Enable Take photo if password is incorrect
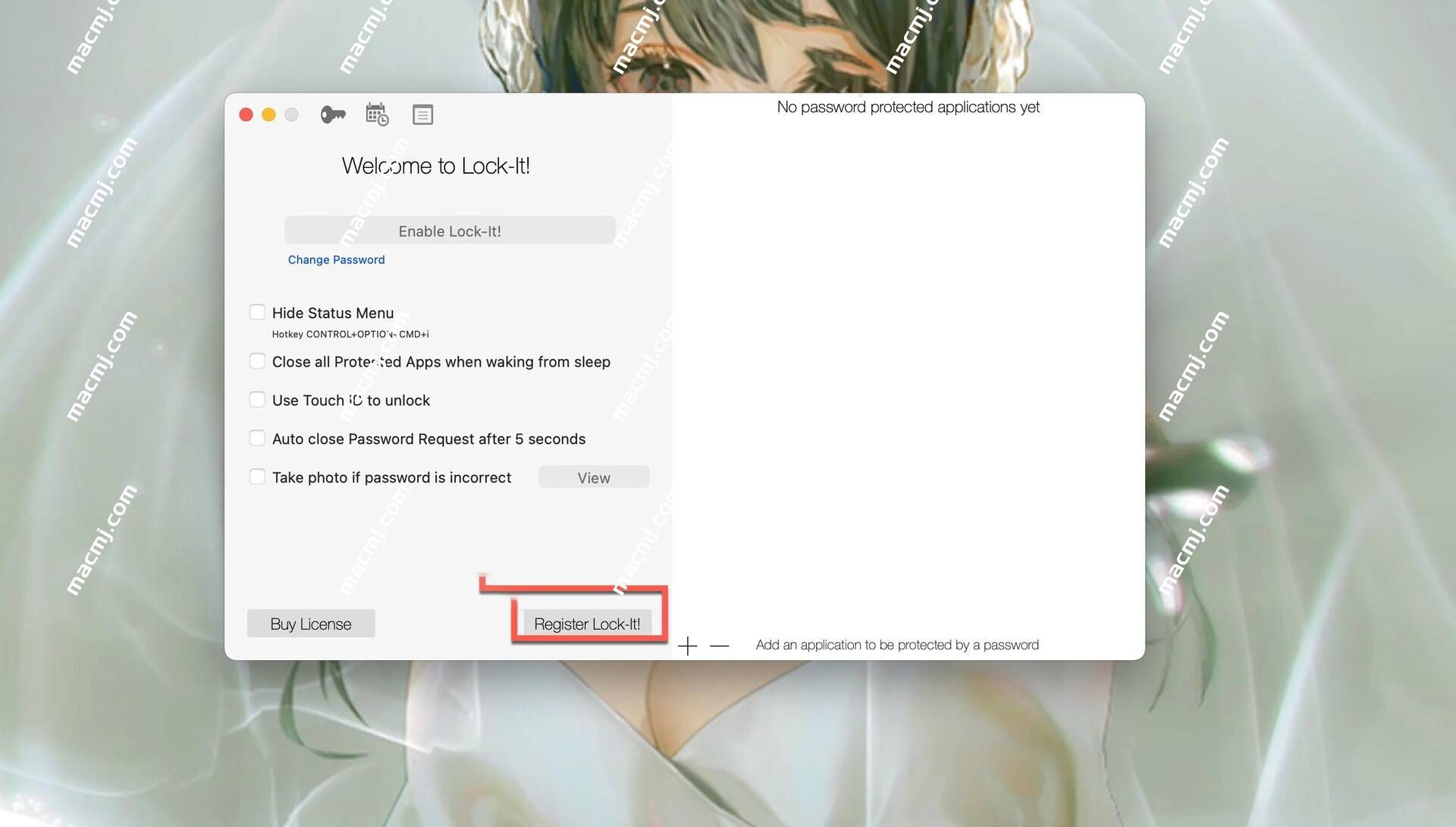1456x827 pixels. pyautogui.click(x=258, y=477)
